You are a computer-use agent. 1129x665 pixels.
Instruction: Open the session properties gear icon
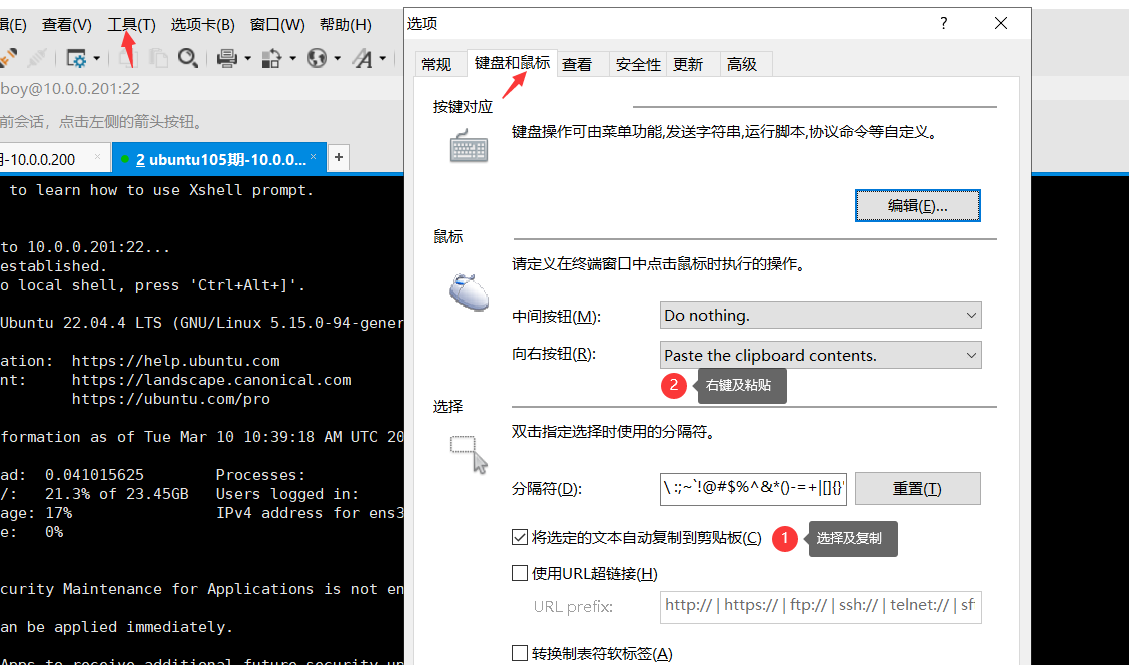click(x=76, y=58)
